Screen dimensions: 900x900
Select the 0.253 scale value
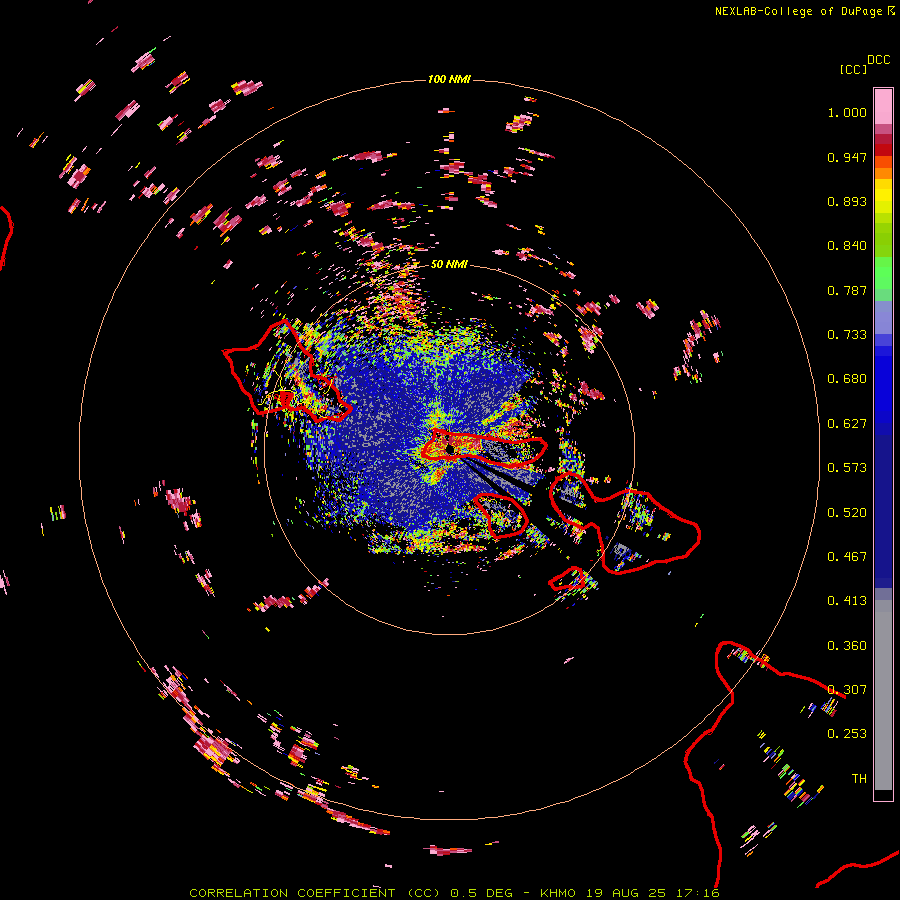[847, 734]
